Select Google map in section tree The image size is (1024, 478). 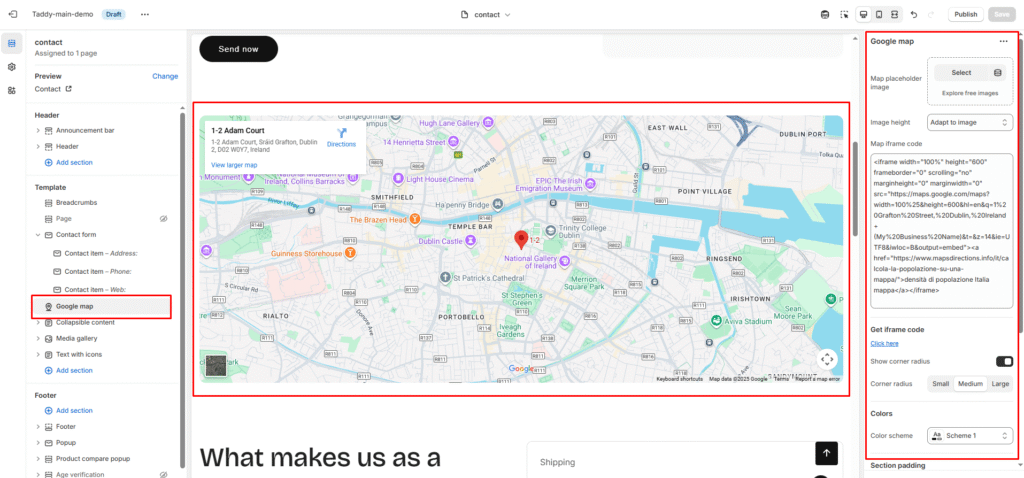pyautogui.click(x=74, y=306)
